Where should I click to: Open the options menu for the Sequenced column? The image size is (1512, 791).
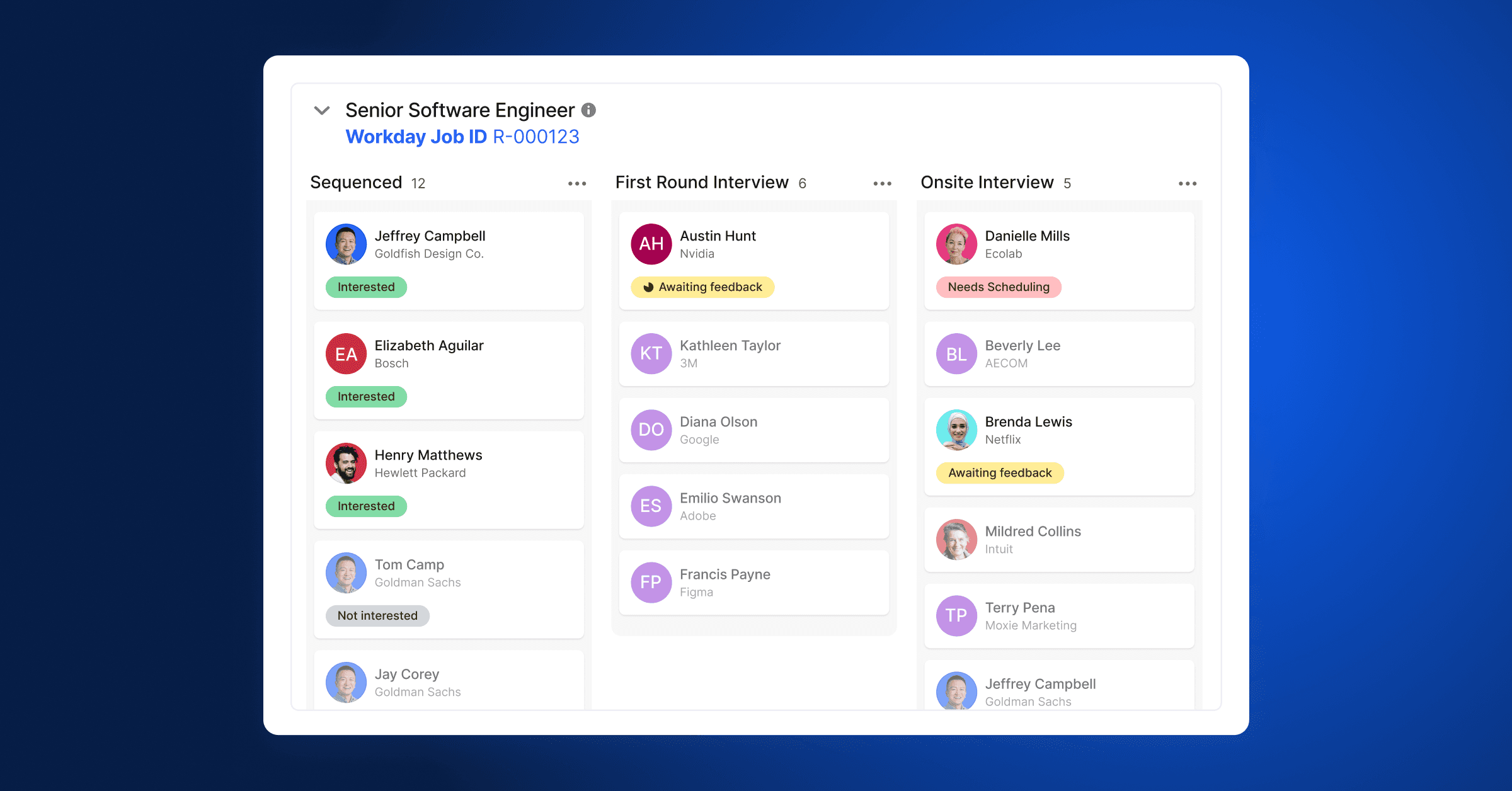tap(576, 183)
